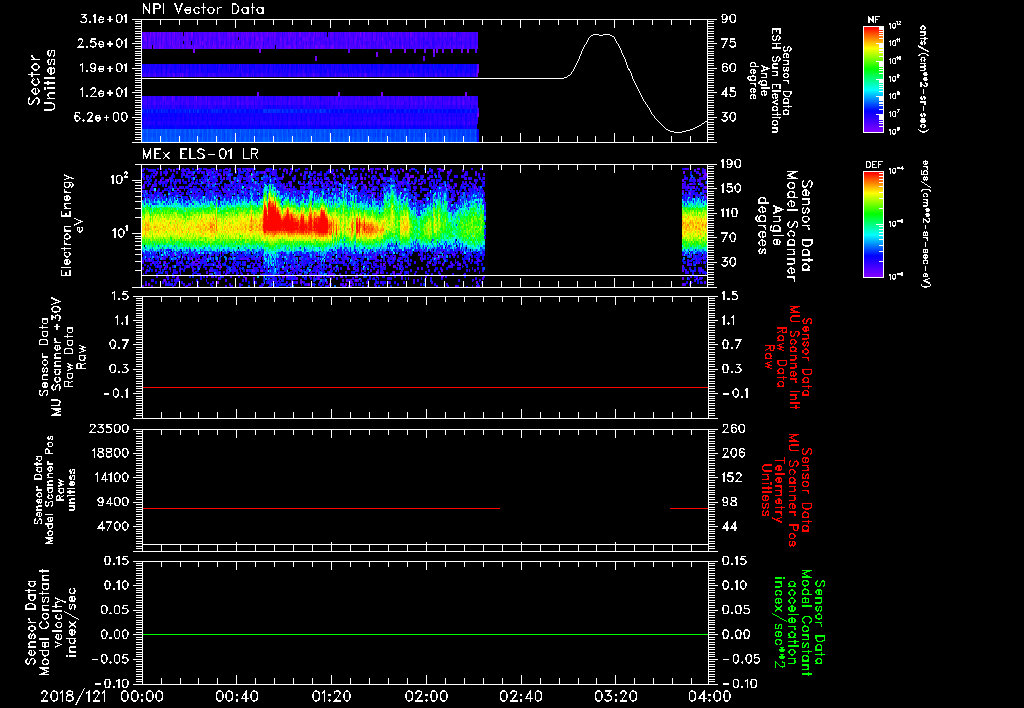The height and width of the screenshot is (708, 1024).
Task: Click the "Model Scanner Angle degrees" axis label
Action: tap(784, 226)
